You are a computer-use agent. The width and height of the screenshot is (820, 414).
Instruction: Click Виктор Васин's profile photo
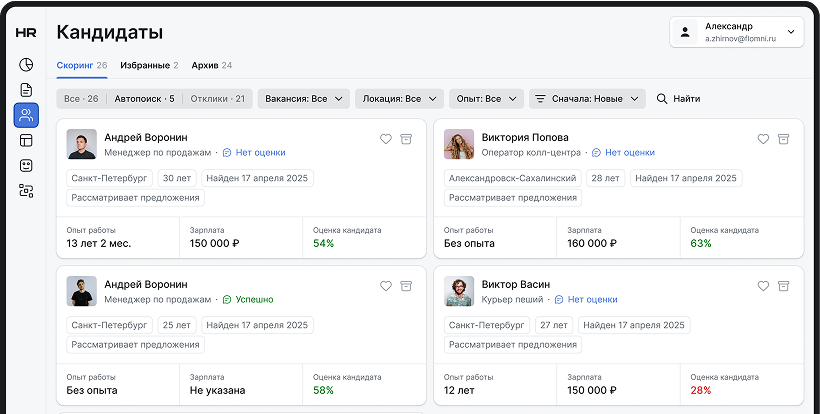coord(459,291)
